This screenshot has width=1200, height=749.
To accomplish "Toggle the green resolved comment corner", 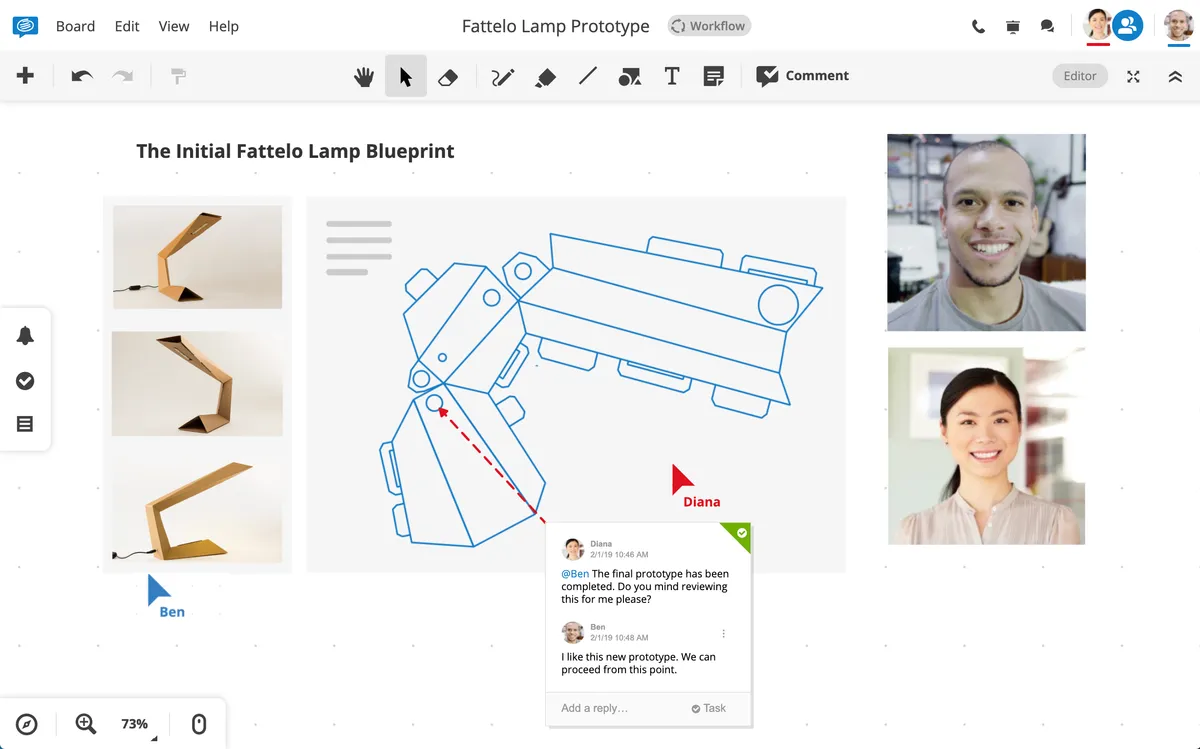I will [x=739, y=534].
